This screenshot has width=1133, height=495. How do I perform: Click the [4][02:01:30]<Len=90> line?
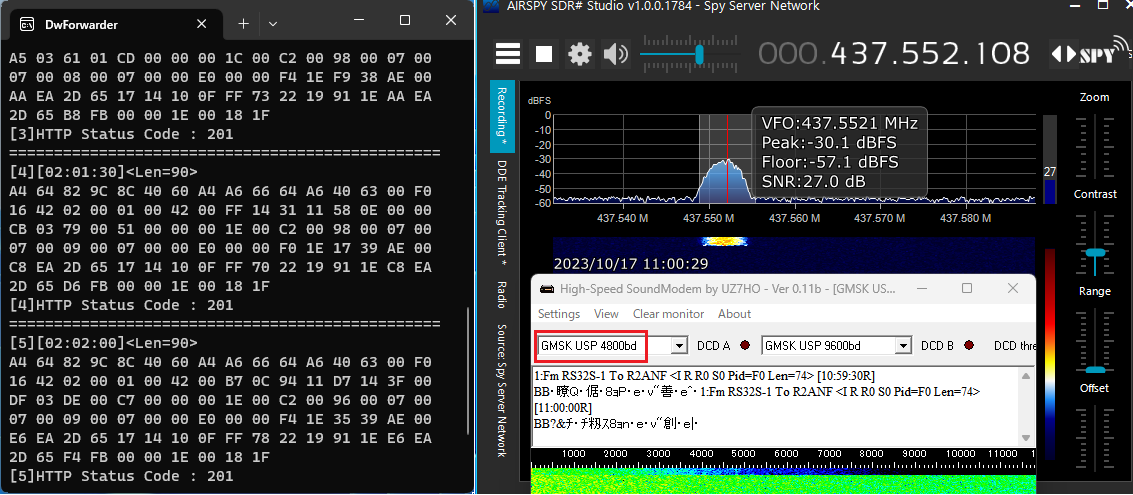point(103,171)
